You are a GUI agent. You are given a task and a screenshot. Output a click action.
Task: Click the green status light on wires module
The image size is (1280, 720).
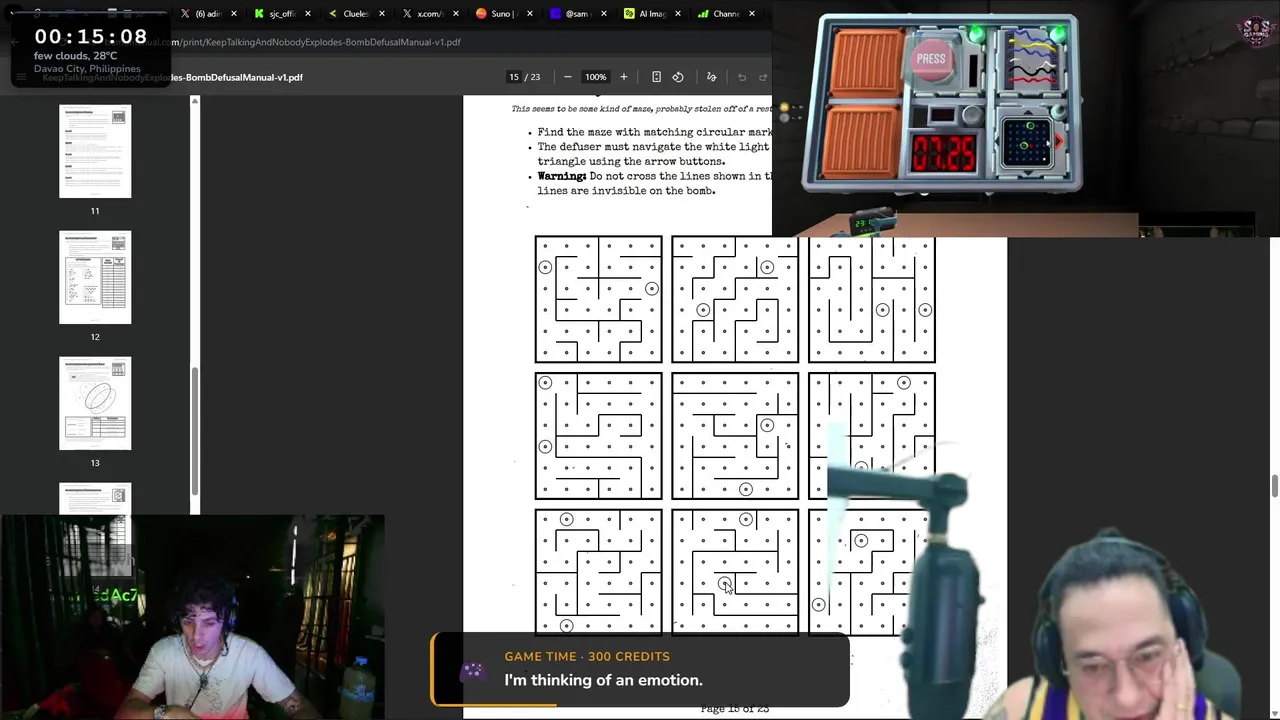click(1059, 32)
